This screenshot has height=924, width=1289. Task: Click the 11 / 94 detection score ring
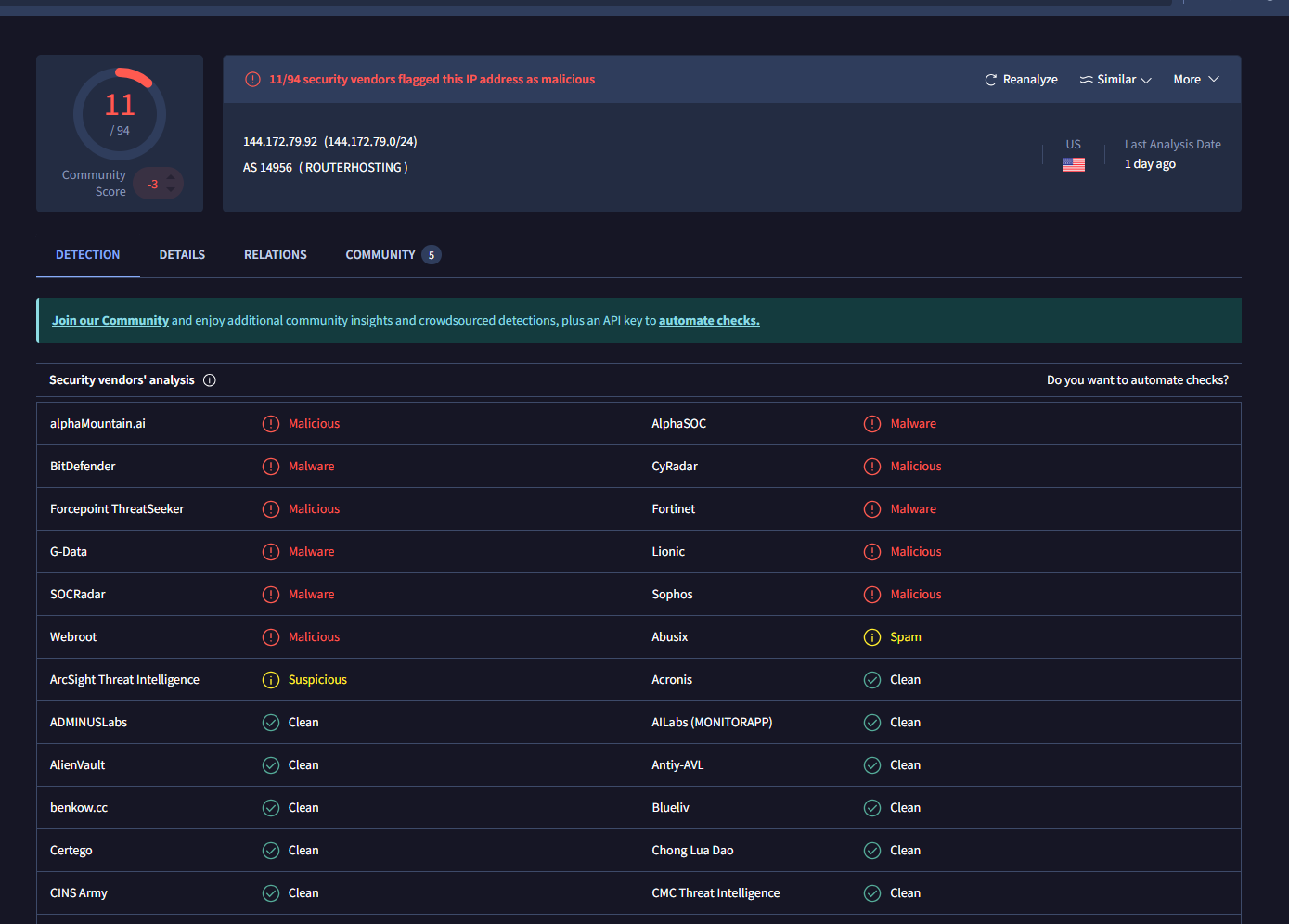[x=120, y=114]
